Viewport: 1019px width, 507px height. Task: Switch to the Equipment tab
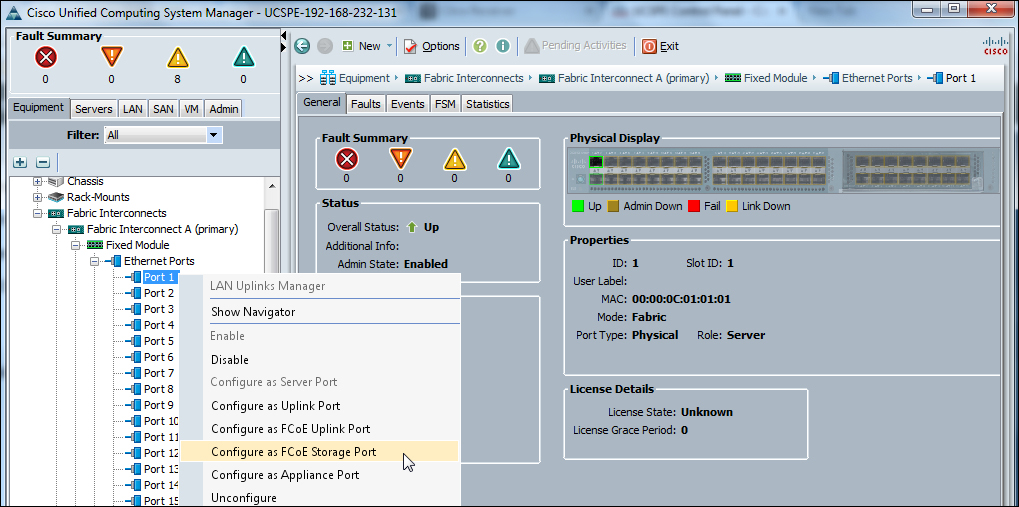(38, 108)
